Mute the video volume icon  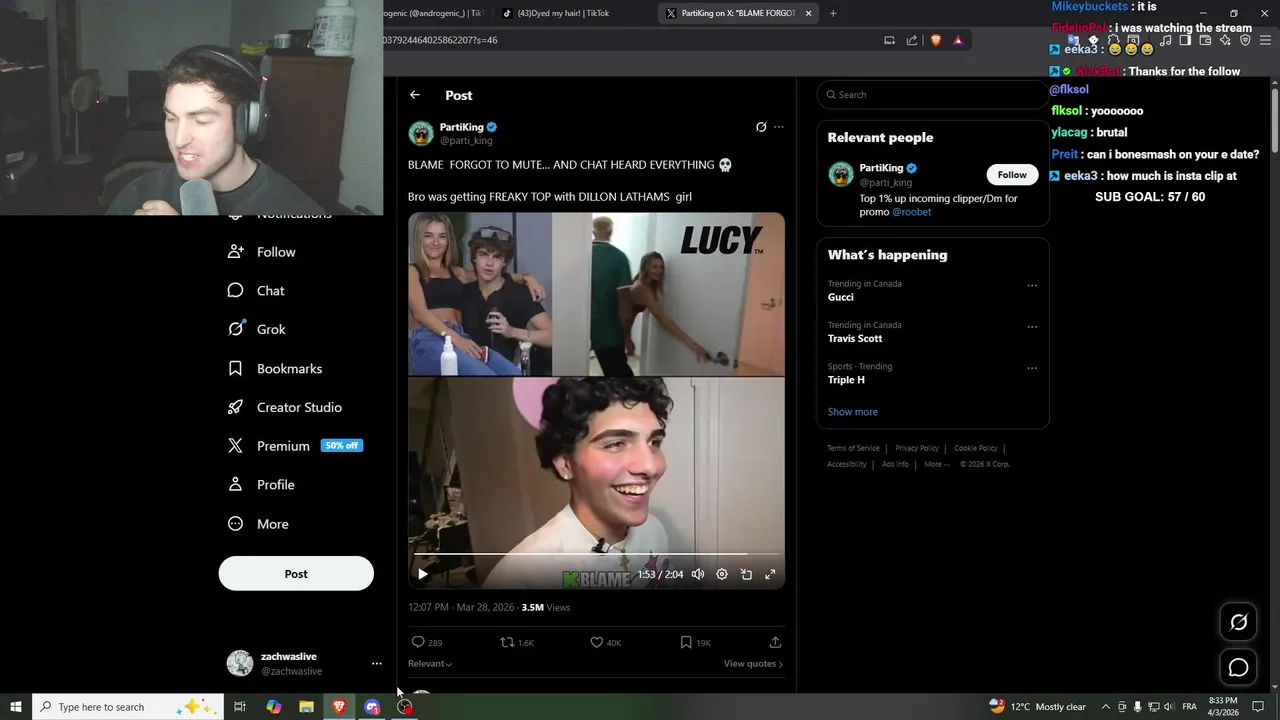click(698, 574)
